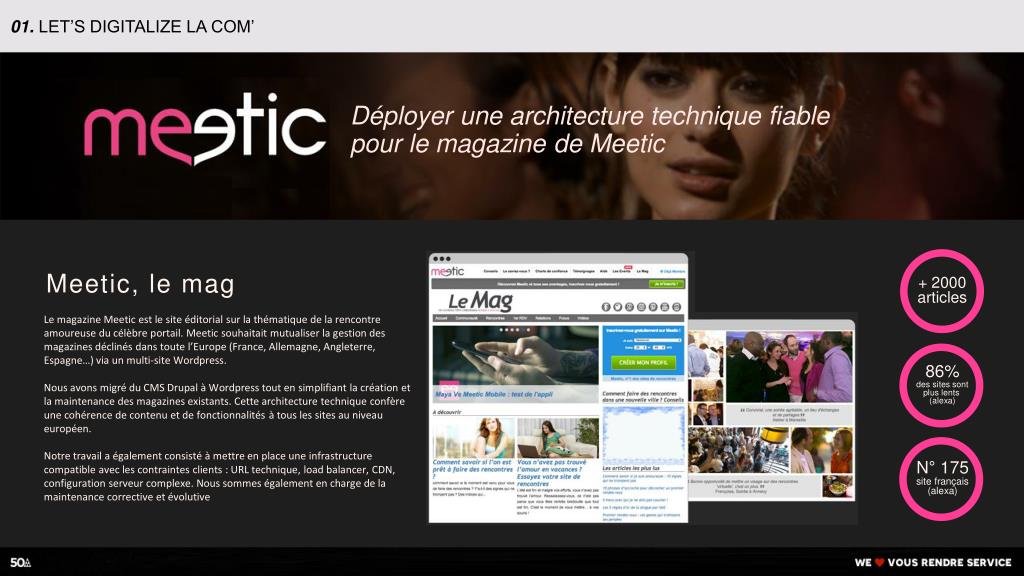Click the Facebook icon beside Le Mag logo
The height and width of the screenshot is (576, 1024).
(606, 307)
